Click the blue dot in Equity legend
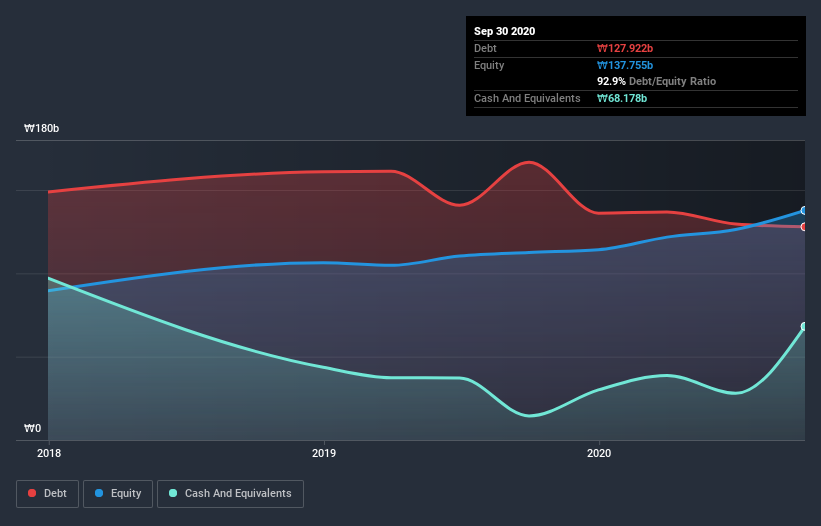 [x=99, y=493]
